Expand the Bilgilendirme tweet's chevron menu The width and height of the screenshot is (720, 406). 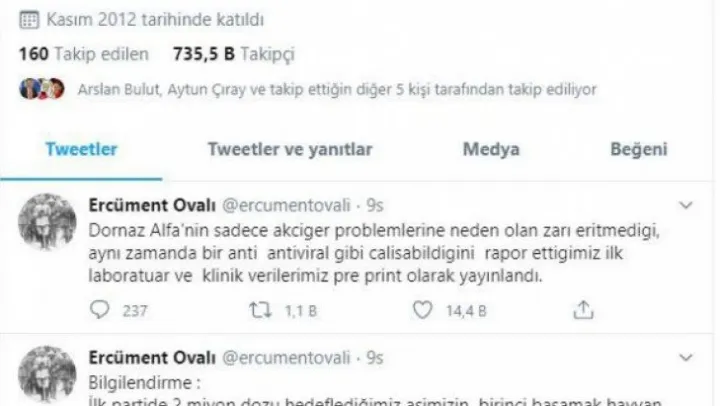686,358
